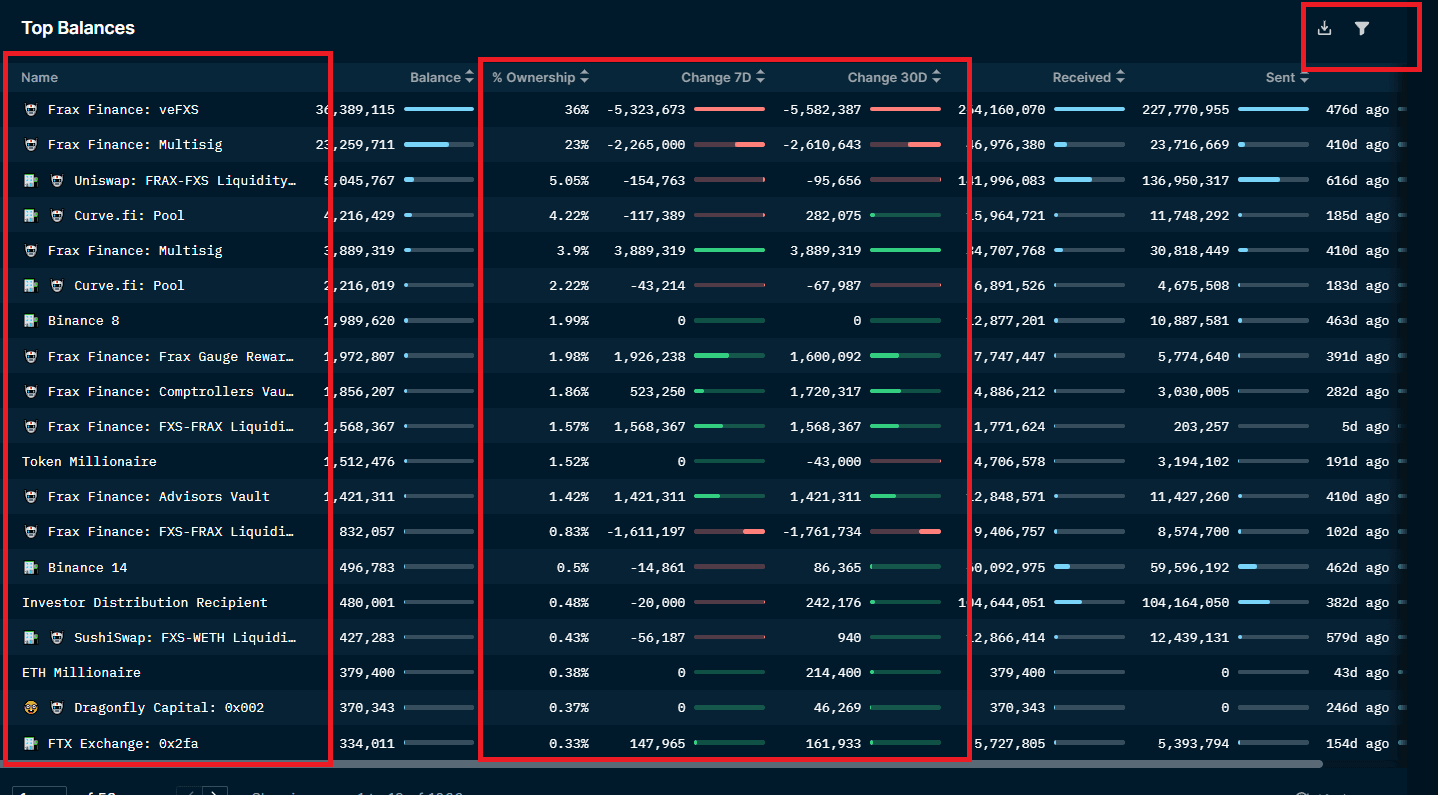The height and width of the screenshot is (795, 1439).
Task: Open the Token Millionaire holder entry
Action: click(88, 461)
